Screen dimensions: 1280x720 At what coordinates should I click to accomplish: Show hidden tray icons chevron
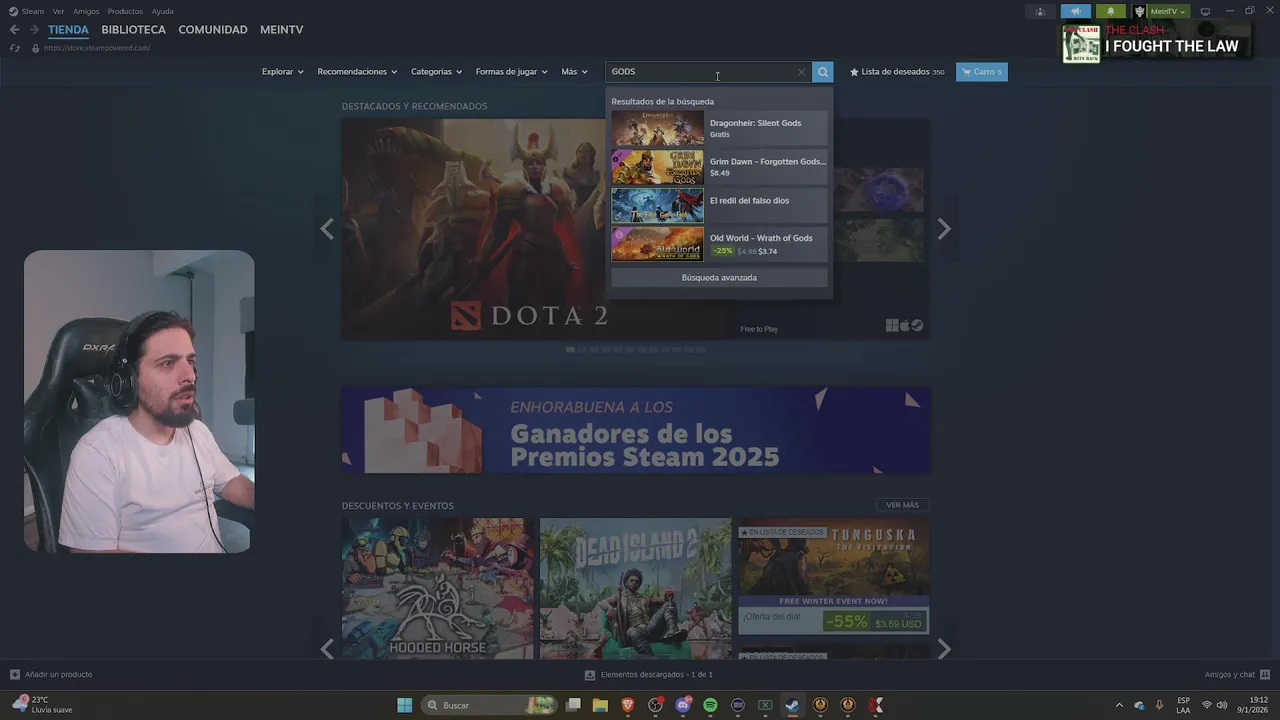[1119, 705]
